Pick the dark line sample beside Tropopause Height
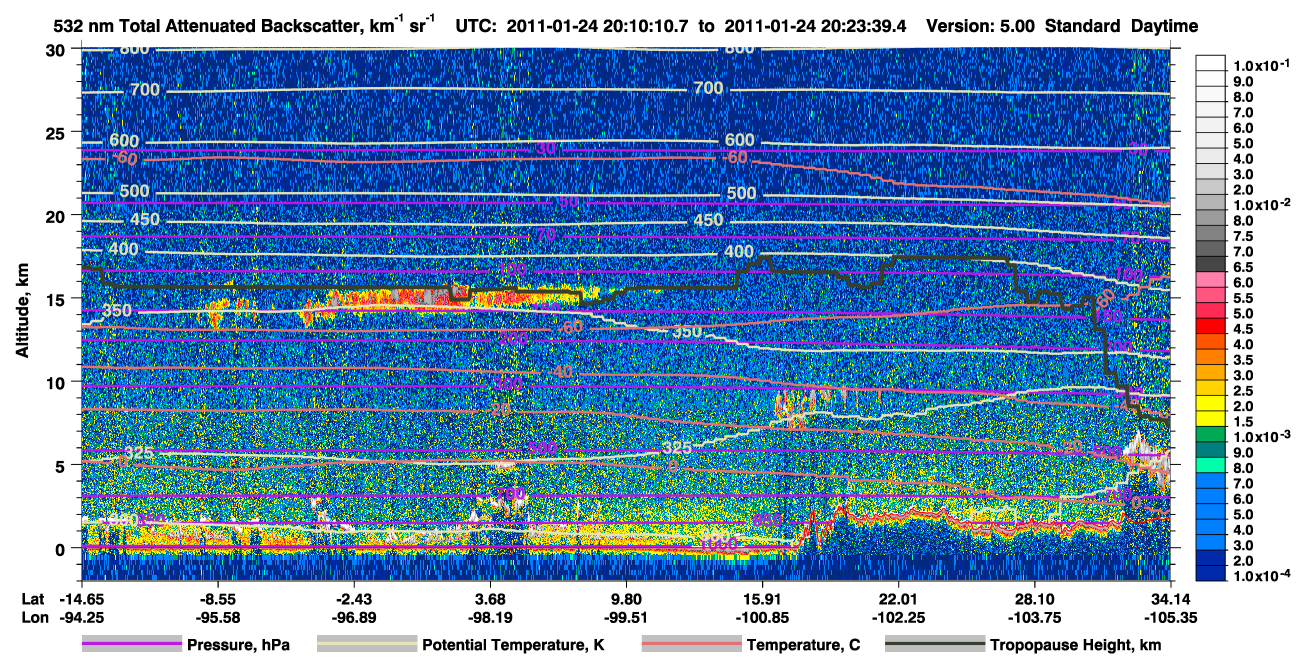The image size is (1300, 667). [934, 645]
